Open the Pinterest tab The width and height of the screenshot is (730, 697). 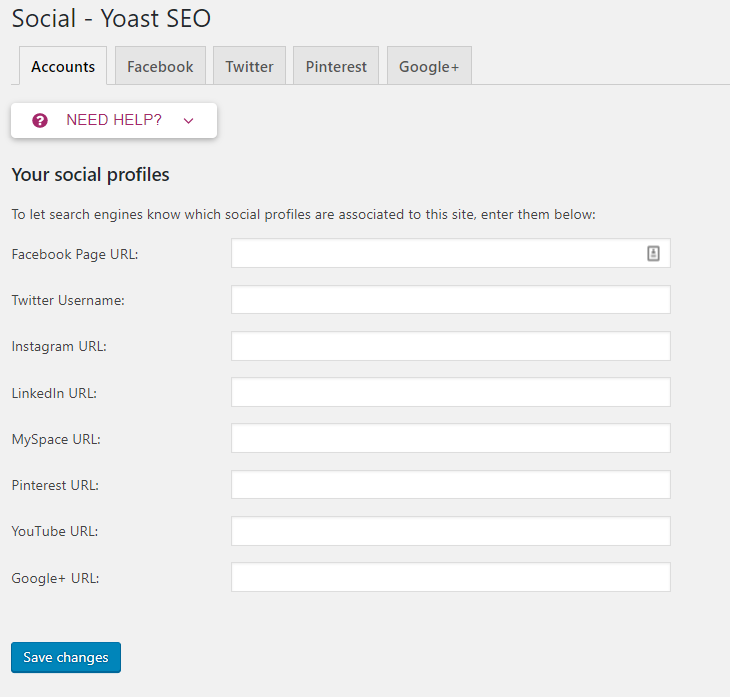tap(336, 66)
